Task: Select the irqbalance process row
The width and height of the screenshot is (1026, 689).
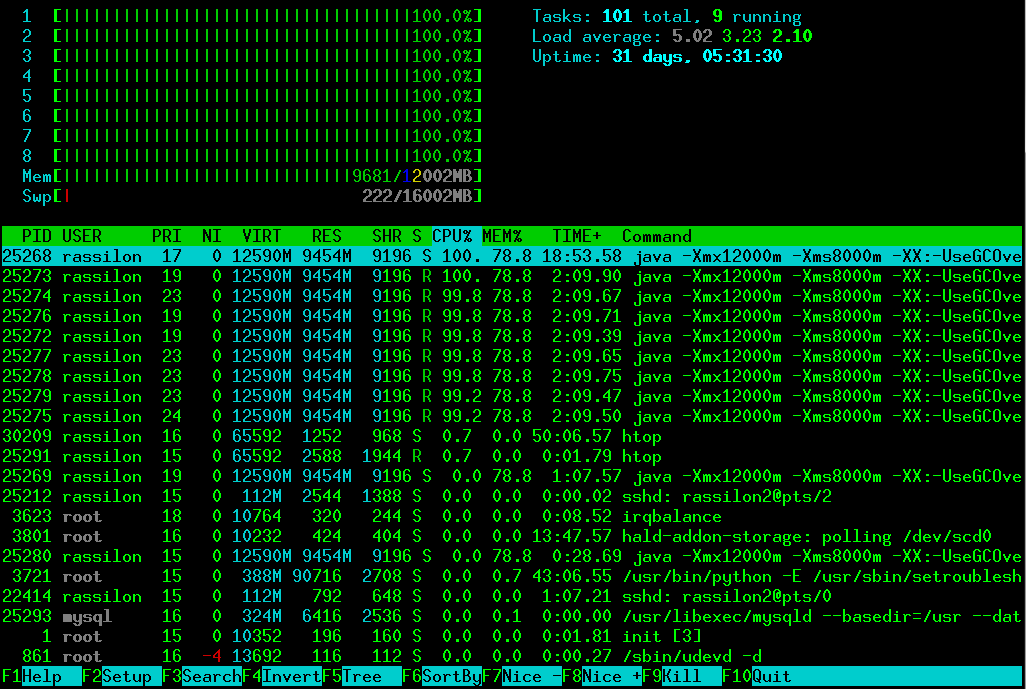Action: 512,516
